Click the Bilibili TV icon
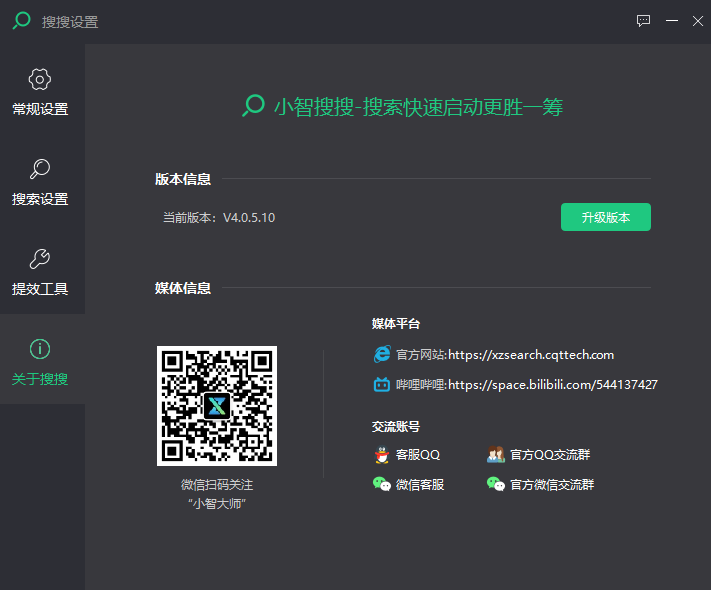Viewport: 711px width, 590px height. point(382,385)
